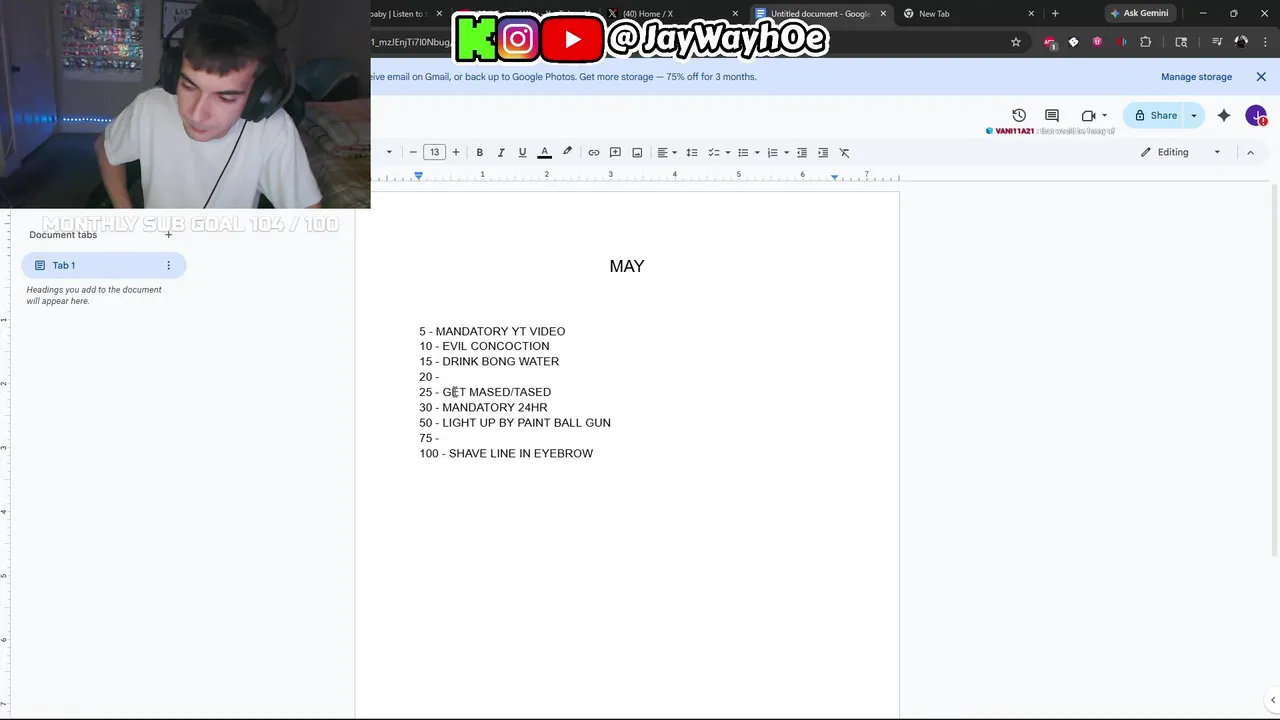Click the decrease indent icon
The height and width of the screenshot is (720, 1280).
coord(802,152)
